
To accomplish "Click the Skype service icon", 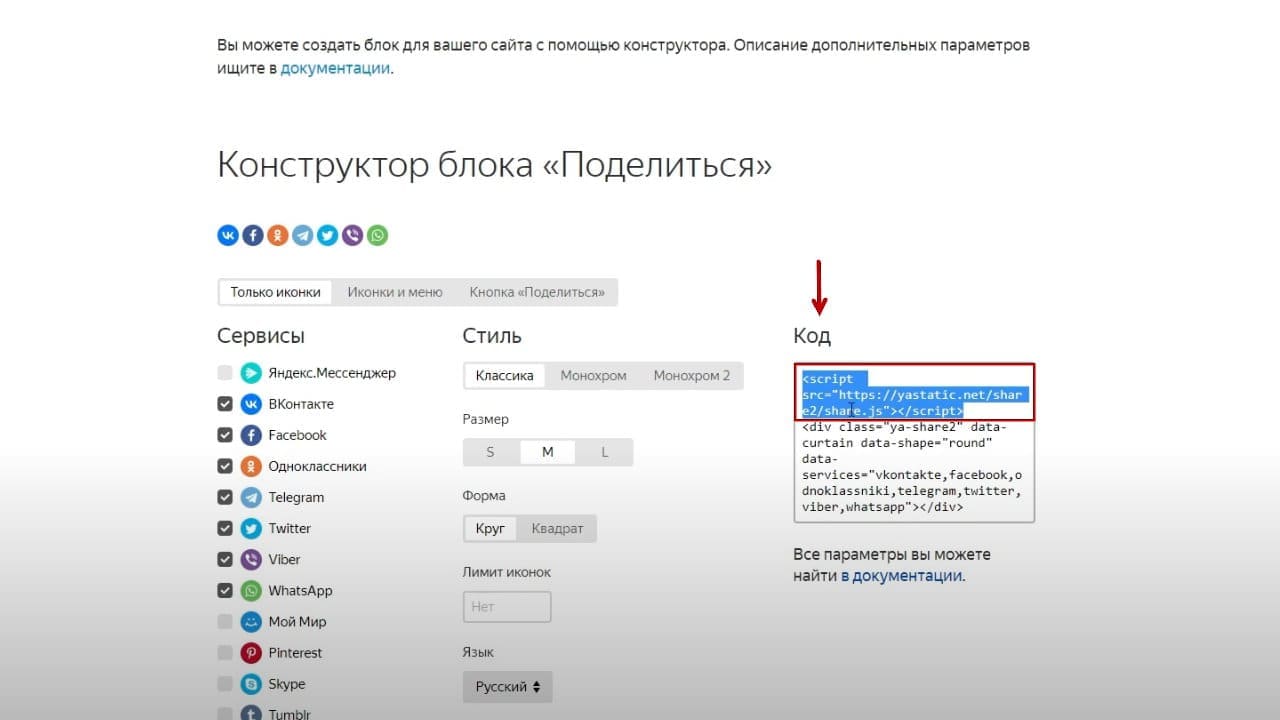I will 251,684.
